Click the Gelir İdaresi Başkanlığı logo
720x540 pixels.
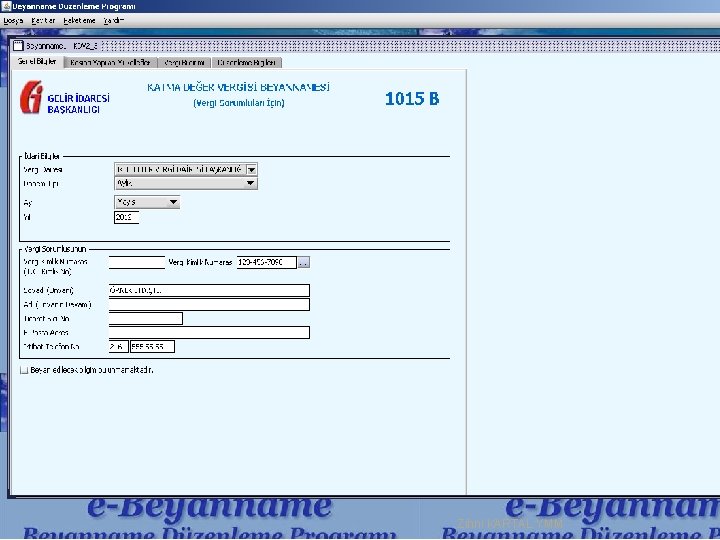[65, 97]
